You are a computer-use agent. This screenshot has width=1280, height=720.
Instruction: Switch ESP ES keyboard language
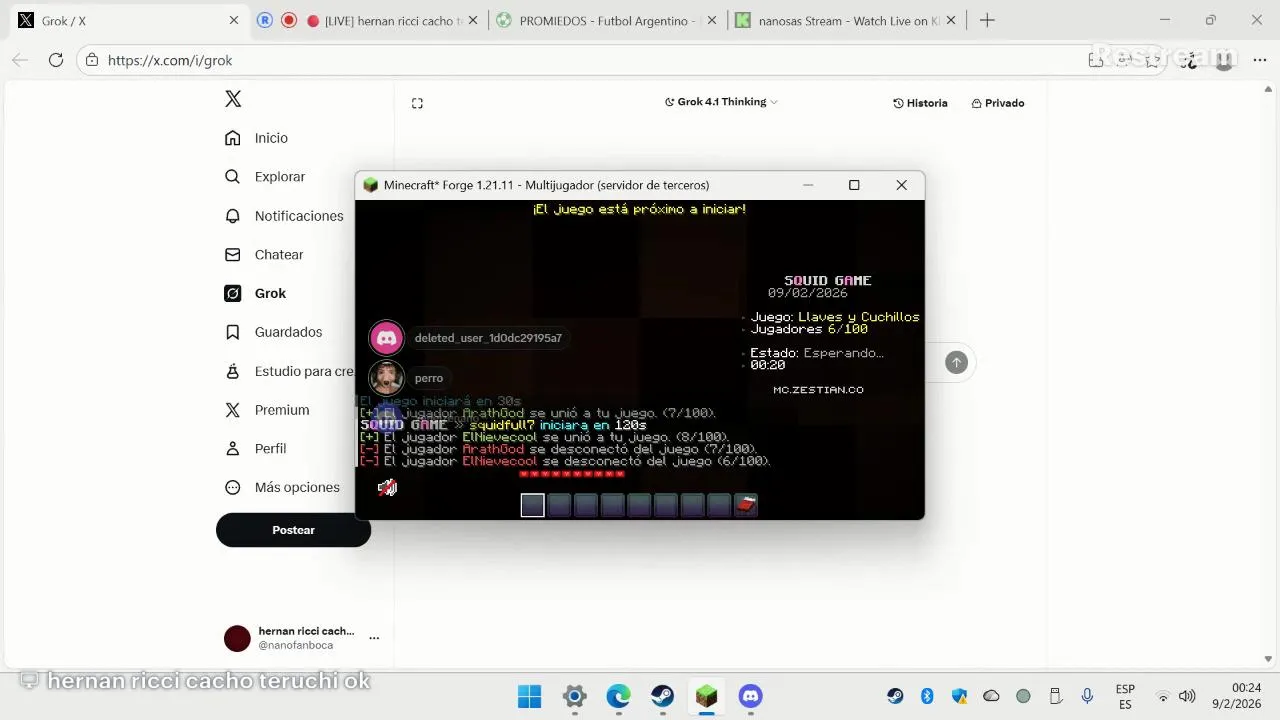pyautogui.click(x=1125, y=697)
